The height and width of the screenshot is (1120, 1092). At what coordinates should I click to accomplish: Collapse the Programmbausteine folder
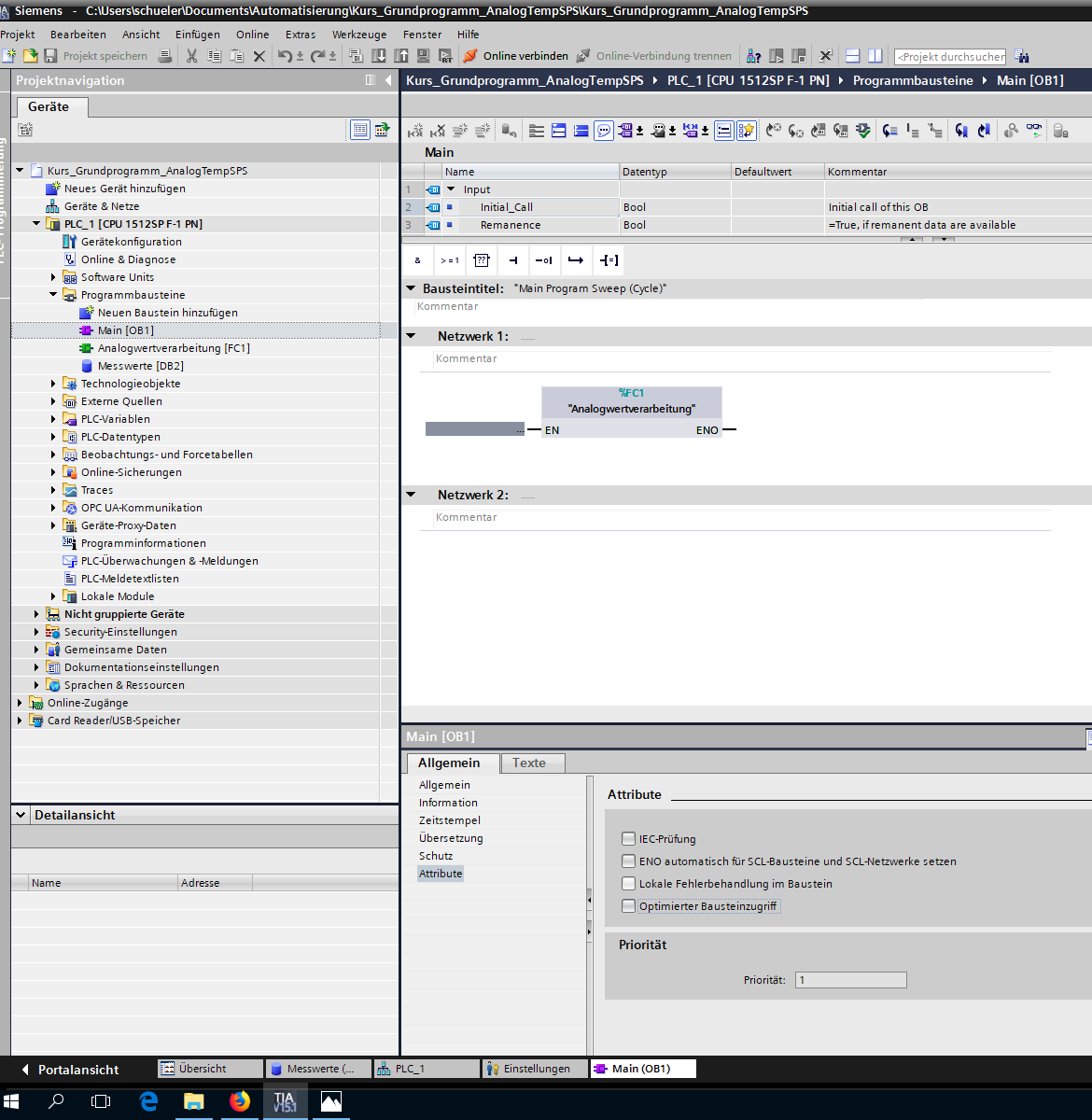53,295
